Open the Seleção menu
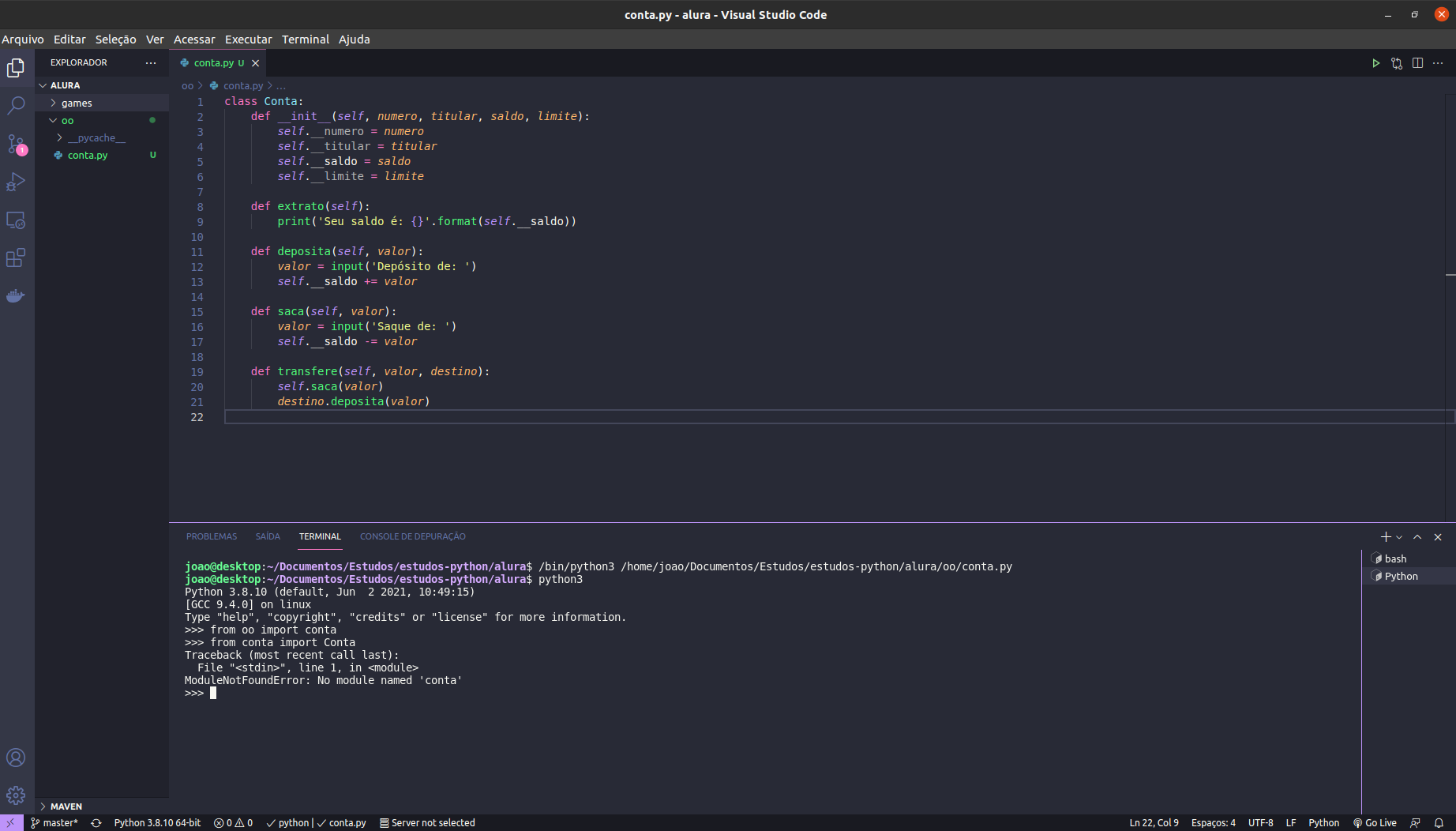 (115, 39)
